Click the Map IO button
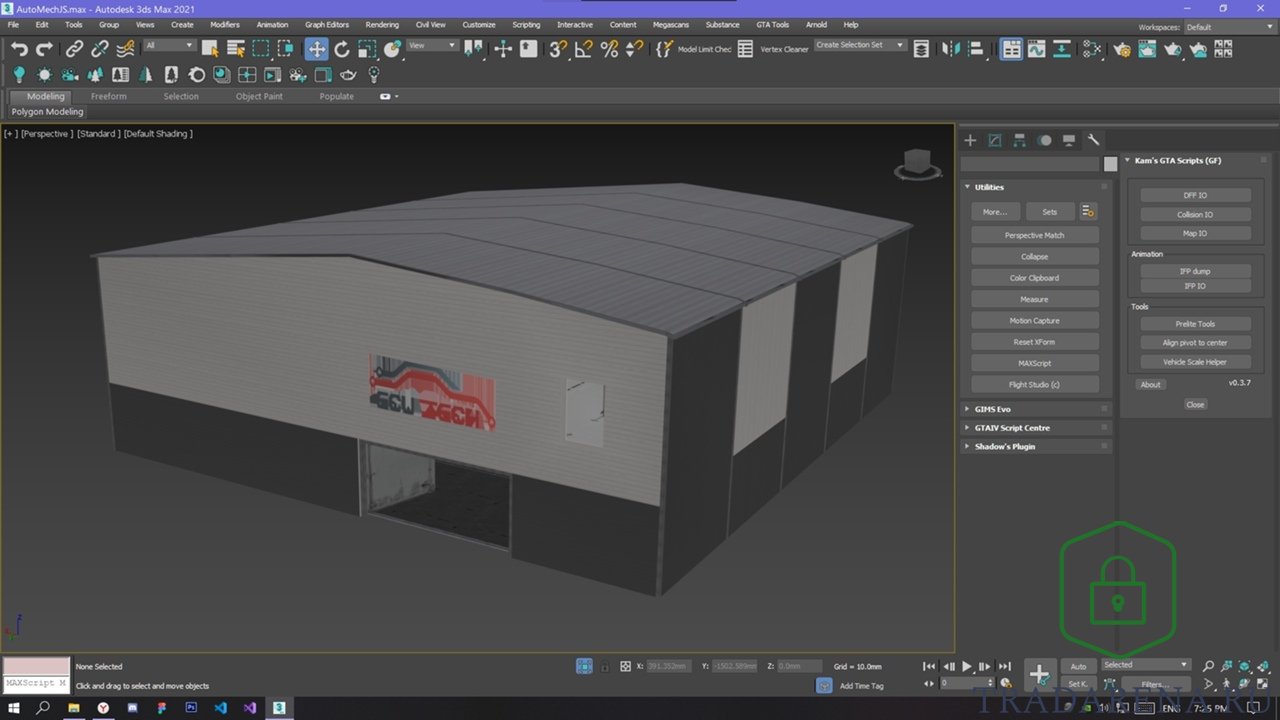This screenshot has width=1280, height=720. click(1195, 233)
